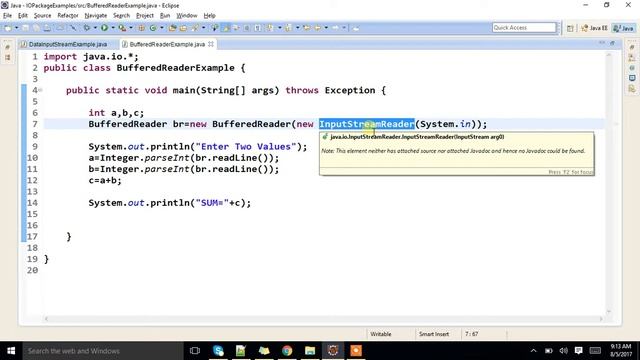Click the 7 : 67 cursor position status
The height and width of the screenshot is (360, 640).
471,334
